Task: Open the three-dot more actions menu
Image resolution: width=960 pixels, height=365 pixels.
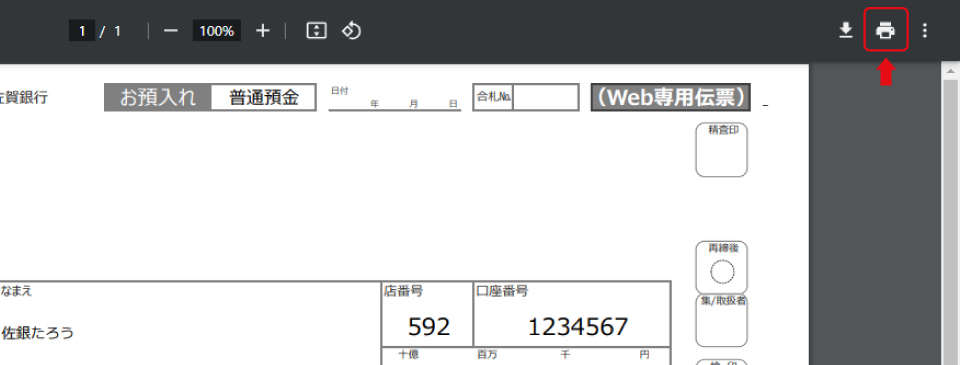Action: (924, 31)
